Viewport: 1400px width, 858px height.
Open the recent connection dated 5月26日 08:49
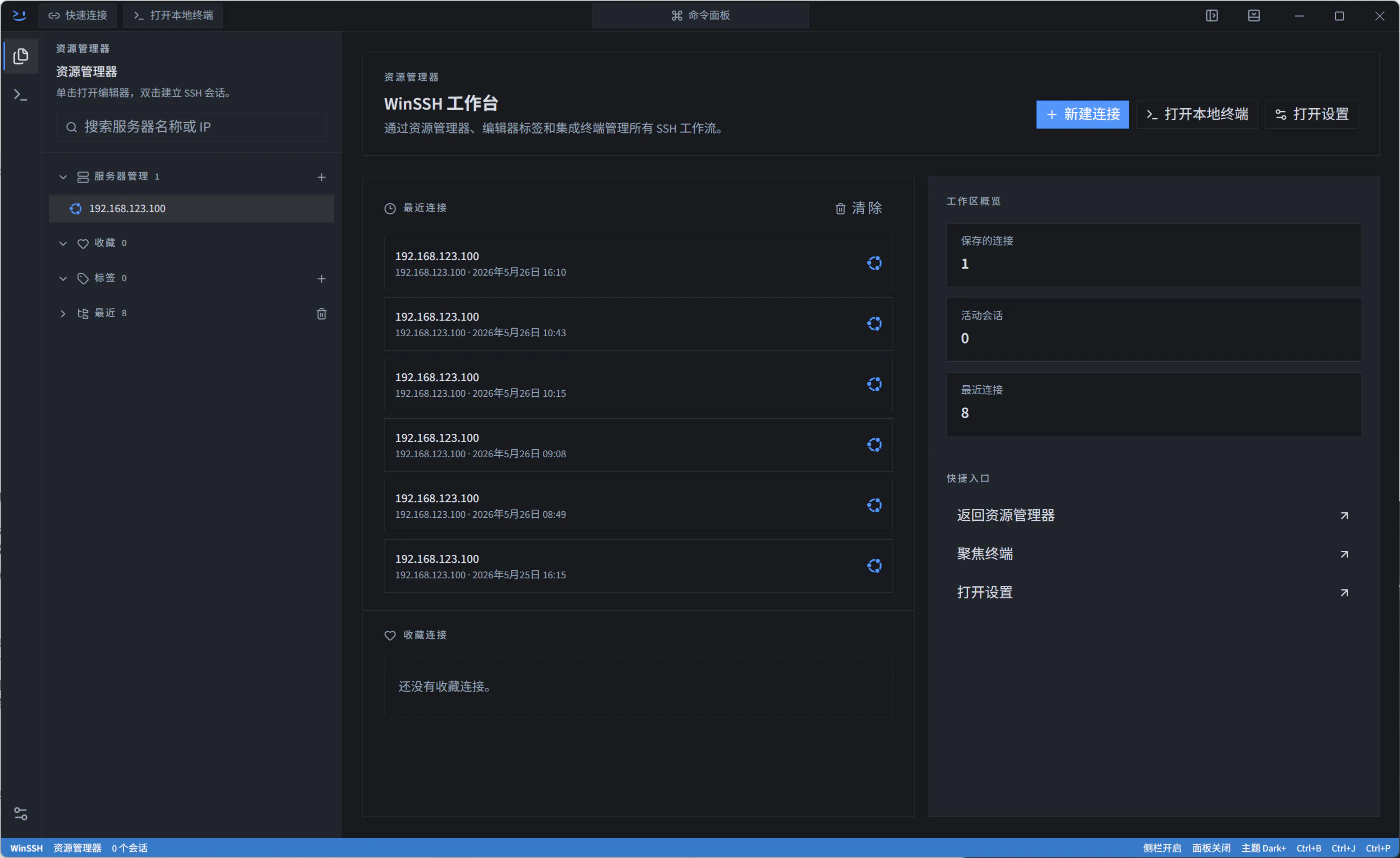(x=638, y=505)
